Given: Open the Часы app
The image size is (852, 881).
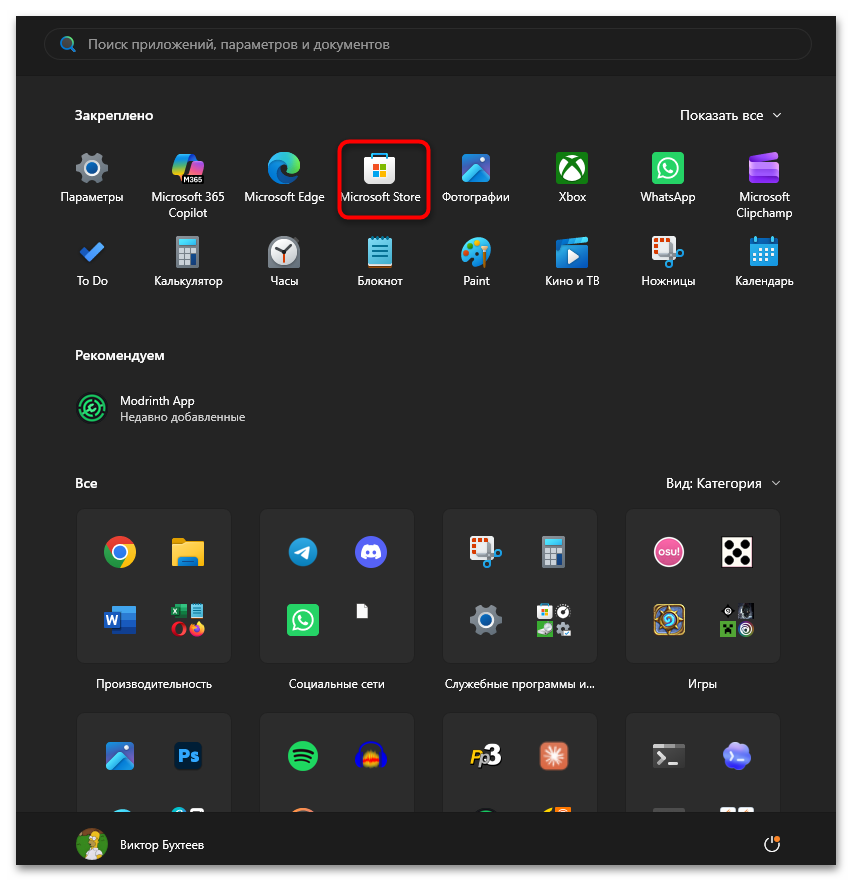Looking at the screenshot, I should 284,262.
